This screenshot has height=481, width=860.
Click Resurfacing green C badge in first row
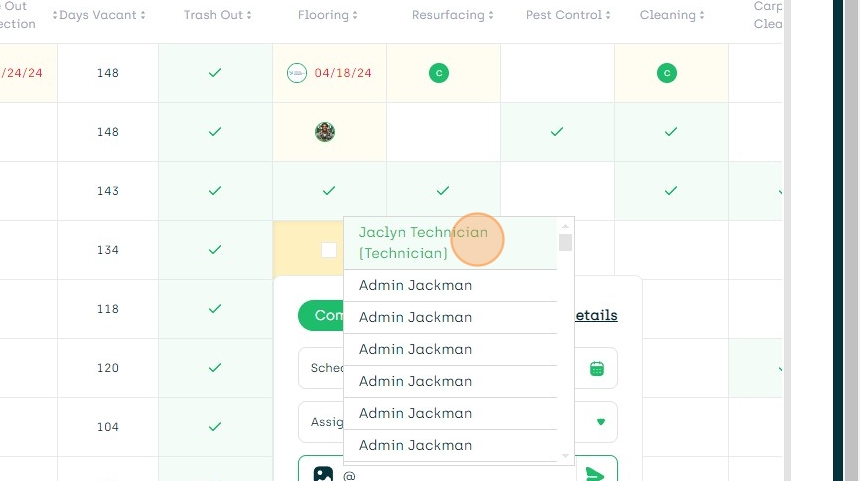pyautogui.click(x=439, y=73)
